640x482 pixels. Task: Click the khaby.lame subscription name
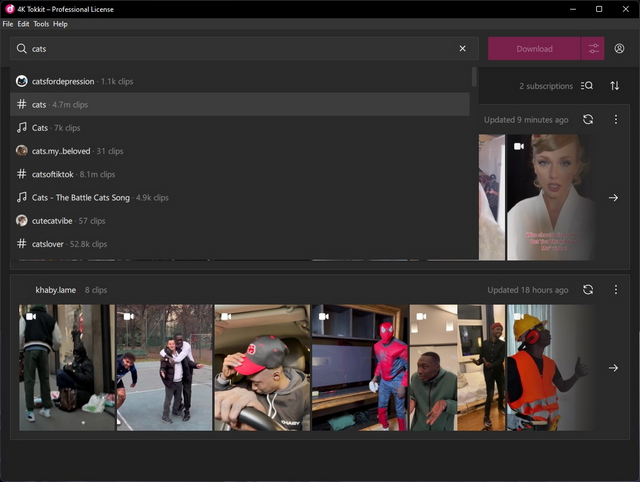(56, 290)
